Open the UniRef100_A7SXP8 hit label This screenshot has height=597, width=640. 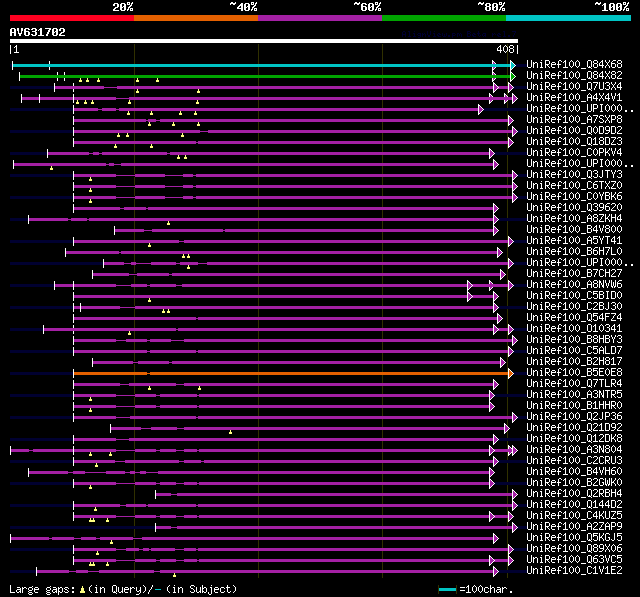(574, 120)
